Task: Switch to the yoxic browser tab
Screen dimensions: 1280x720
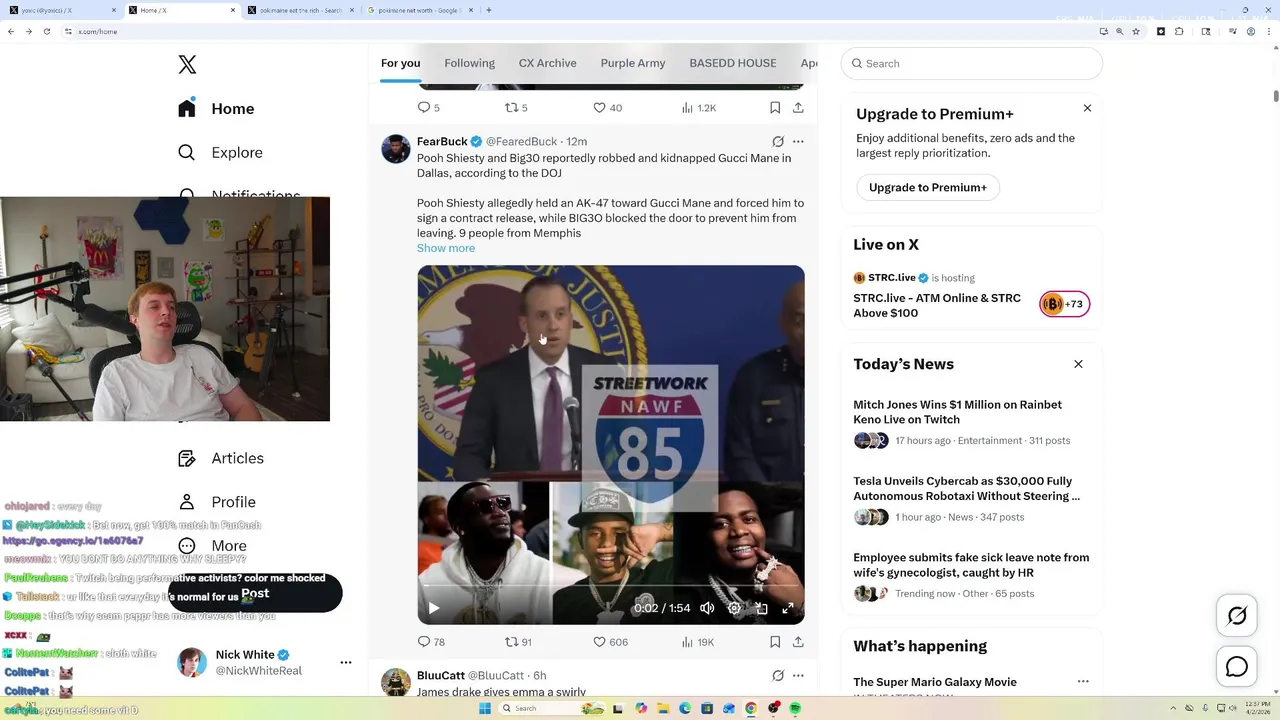Action: tap(61, 10)
